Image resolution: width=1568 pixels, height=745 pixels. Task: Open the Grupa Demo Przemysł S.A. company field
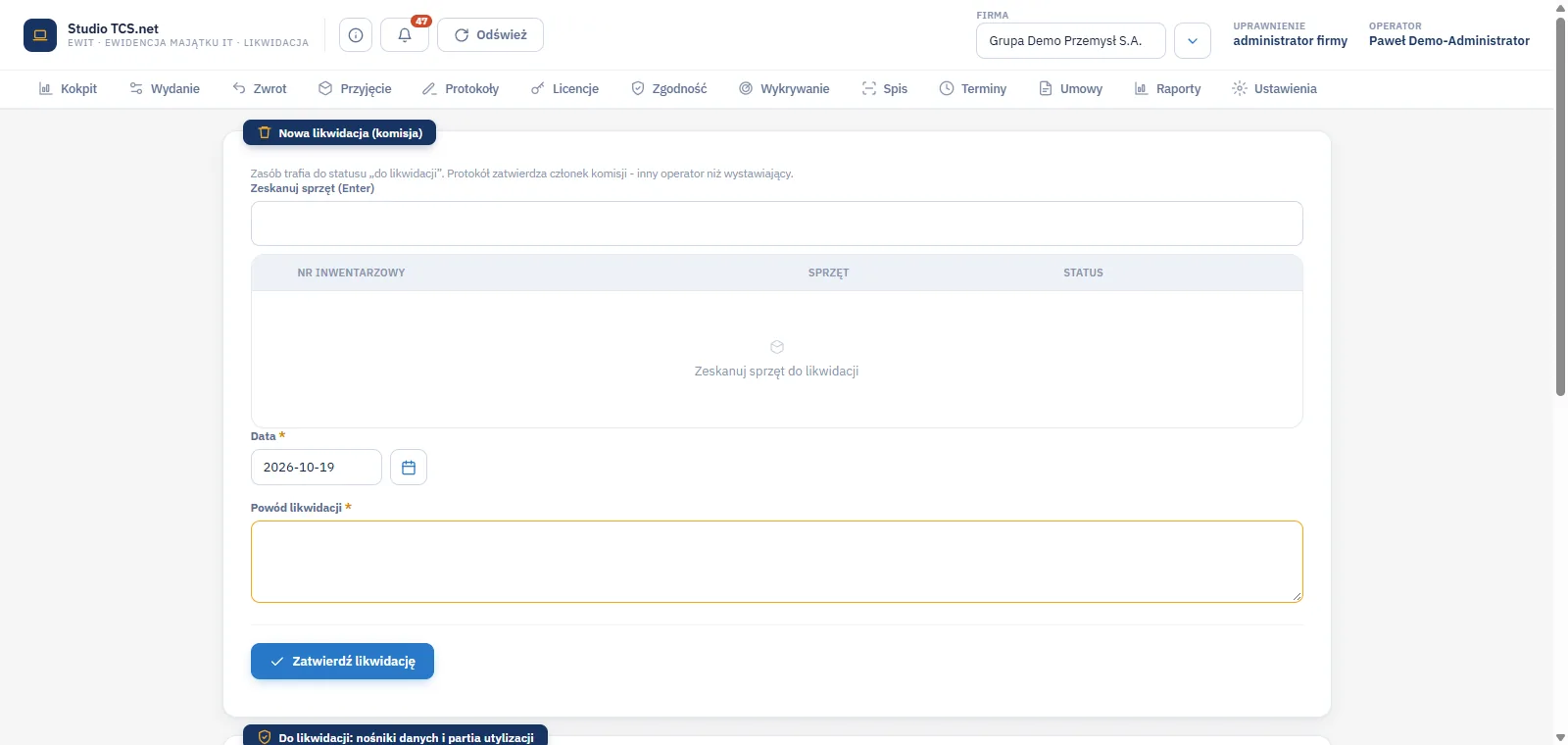(x=1071, y=41)
